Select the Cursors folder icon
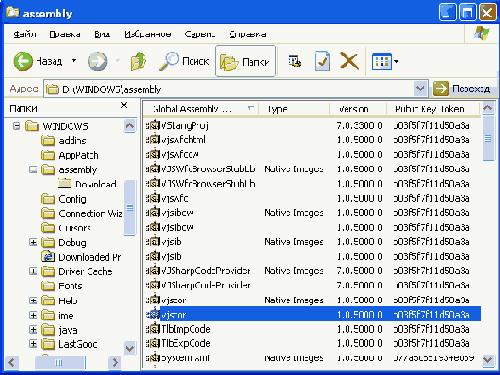The height and width of the screenshot is (375, 500). click(48, 228)
